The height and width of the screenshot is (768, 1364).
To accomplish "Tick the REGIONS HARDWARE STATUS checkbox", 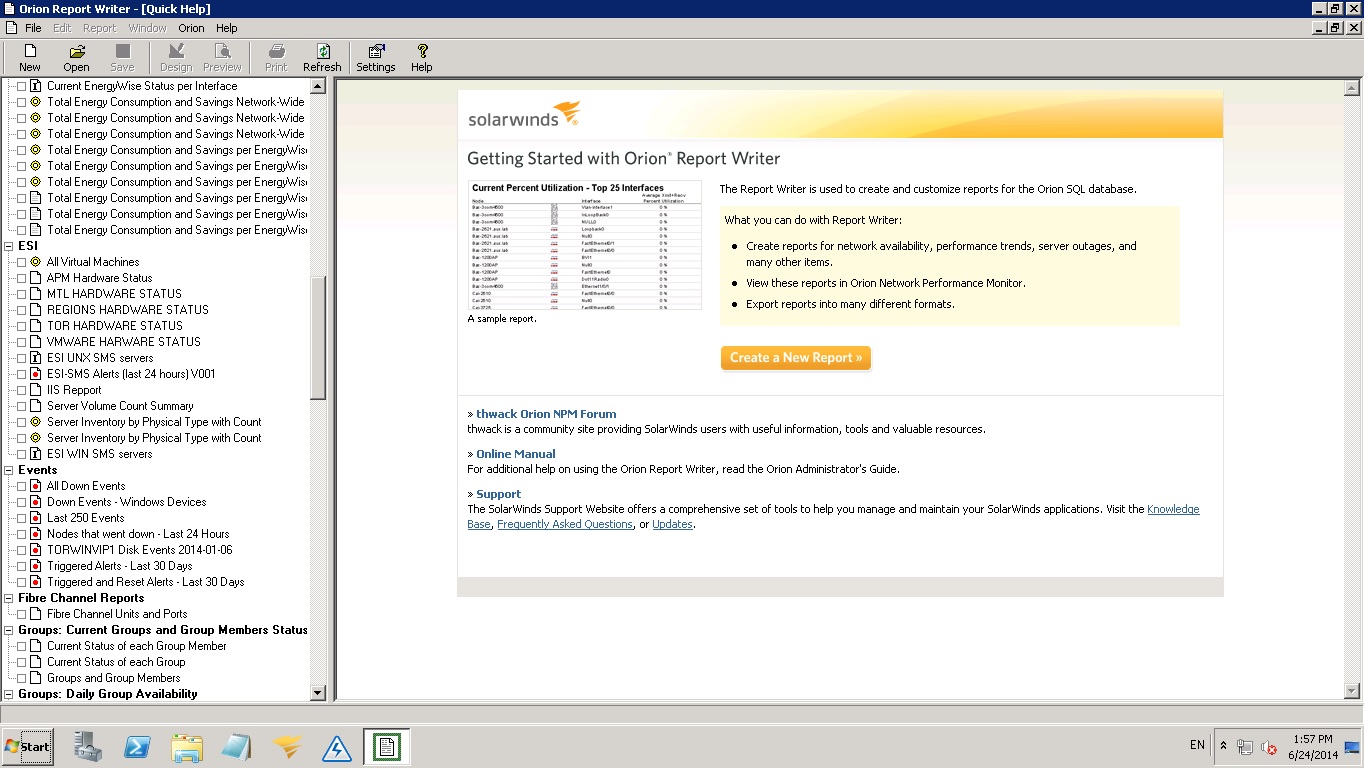I will [21, 310].
